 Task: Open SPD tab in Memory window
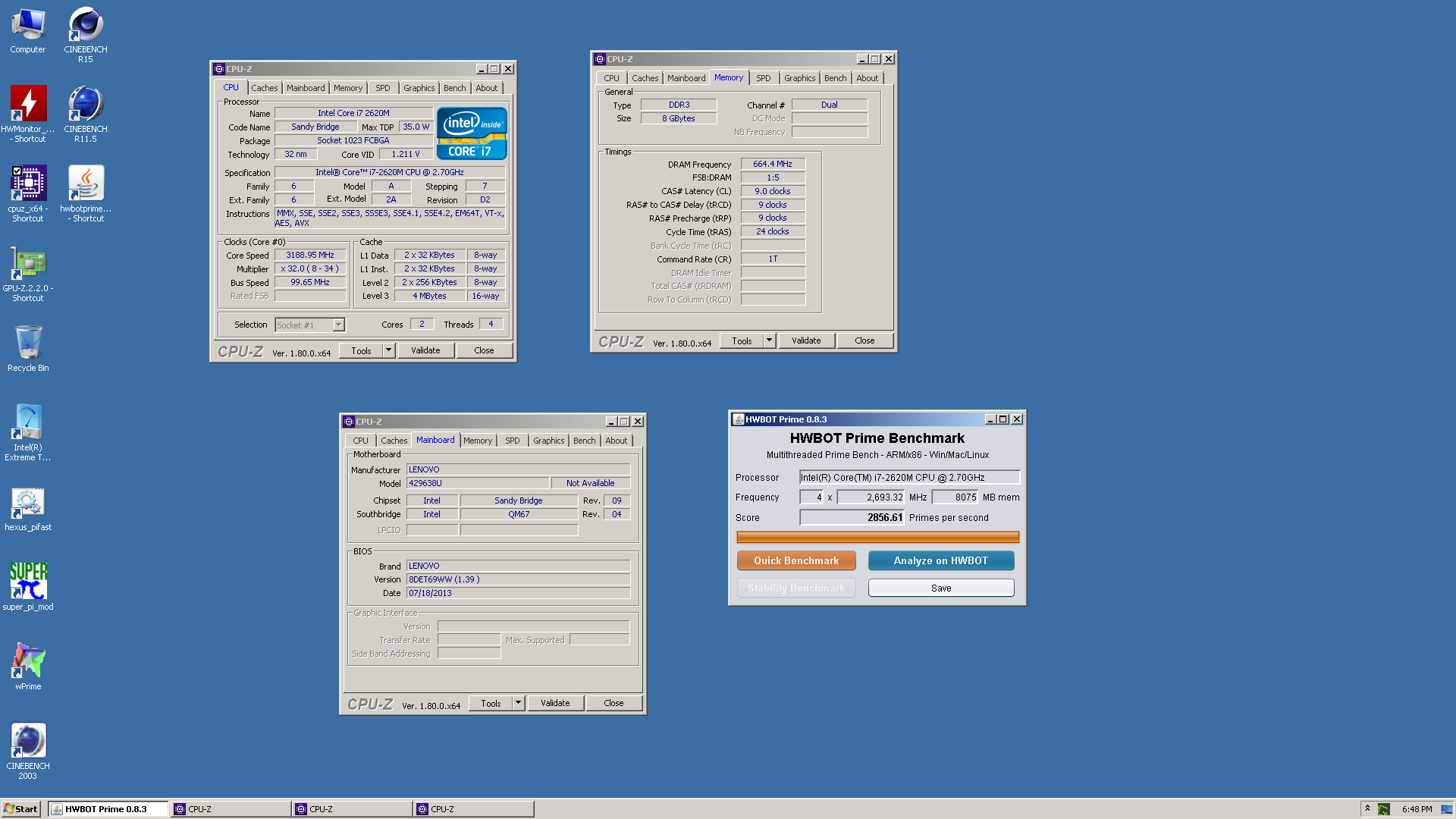click(763, 78)
